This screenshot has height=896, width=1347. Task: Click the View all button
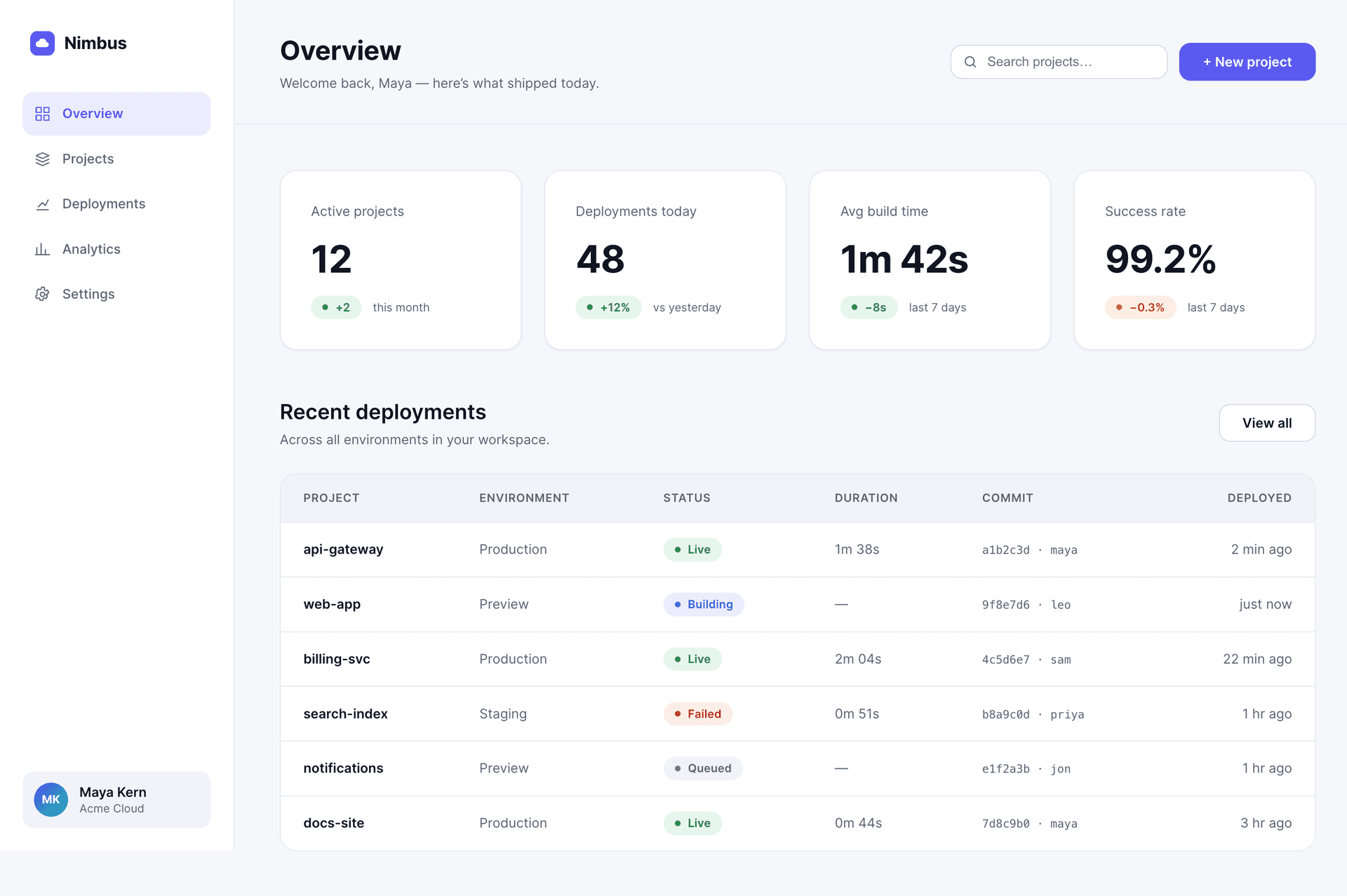click(x=1267, y=423)
